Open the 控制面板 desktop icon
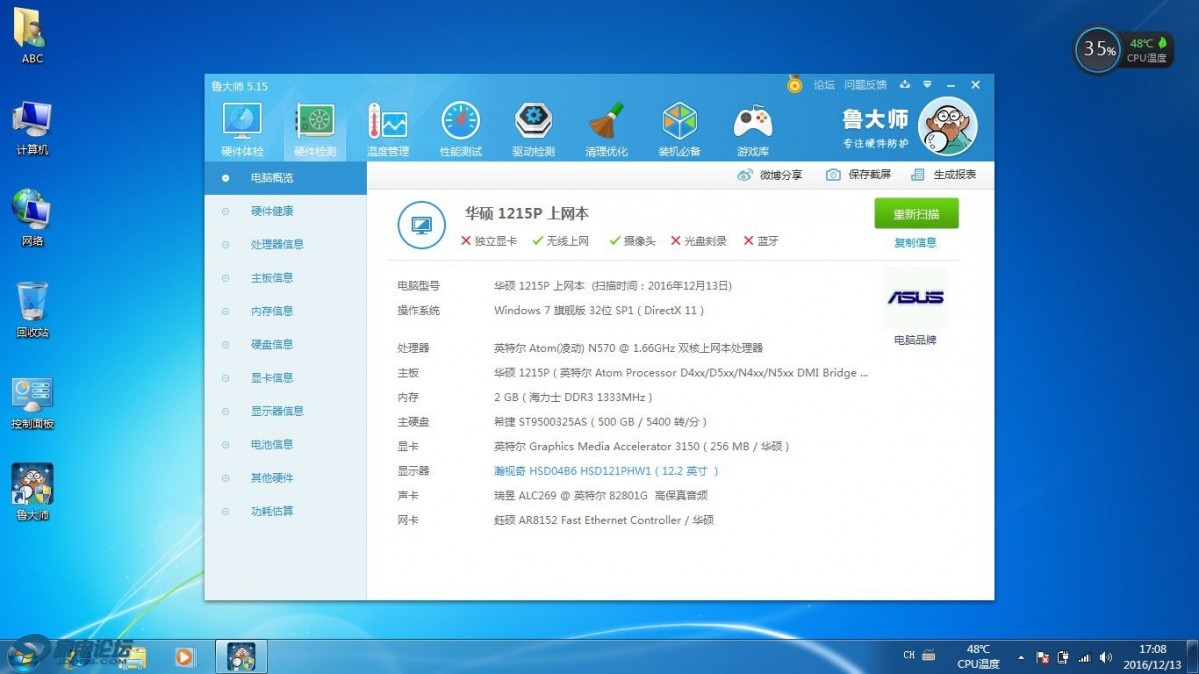 tap(31, 402)
